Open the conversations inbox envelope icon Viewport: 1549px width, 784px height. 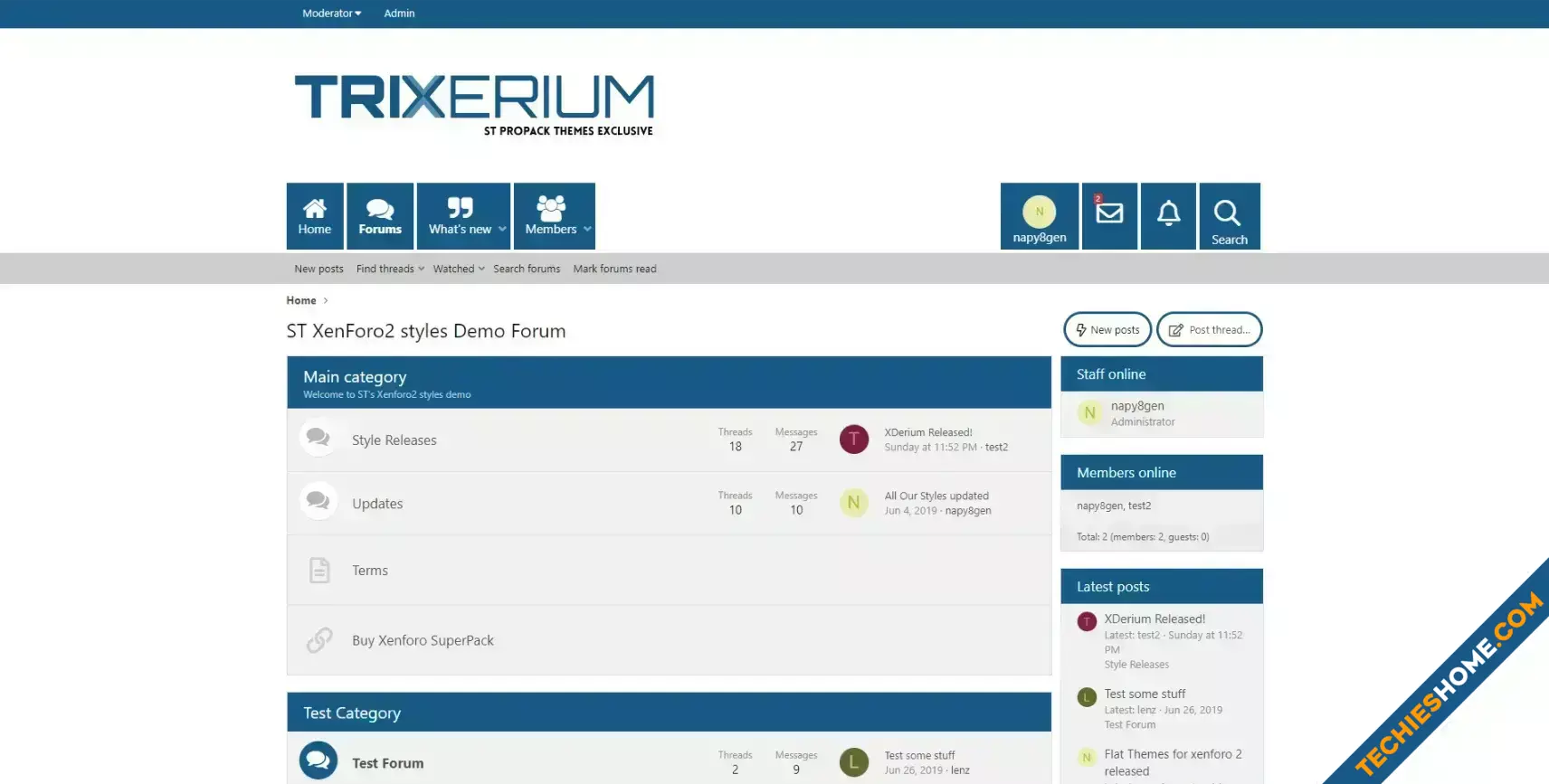[x=1109, y=213]
